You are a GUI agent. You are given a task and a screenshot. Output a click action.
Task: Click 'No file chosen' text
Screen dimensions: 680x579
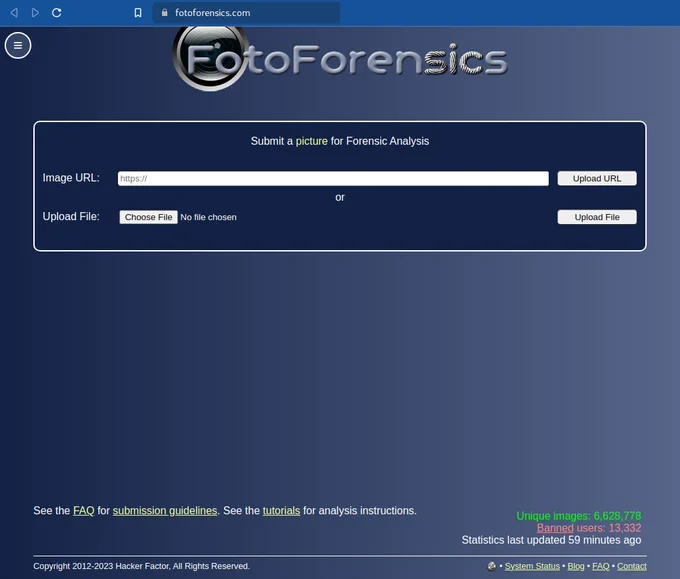(209, 217)
